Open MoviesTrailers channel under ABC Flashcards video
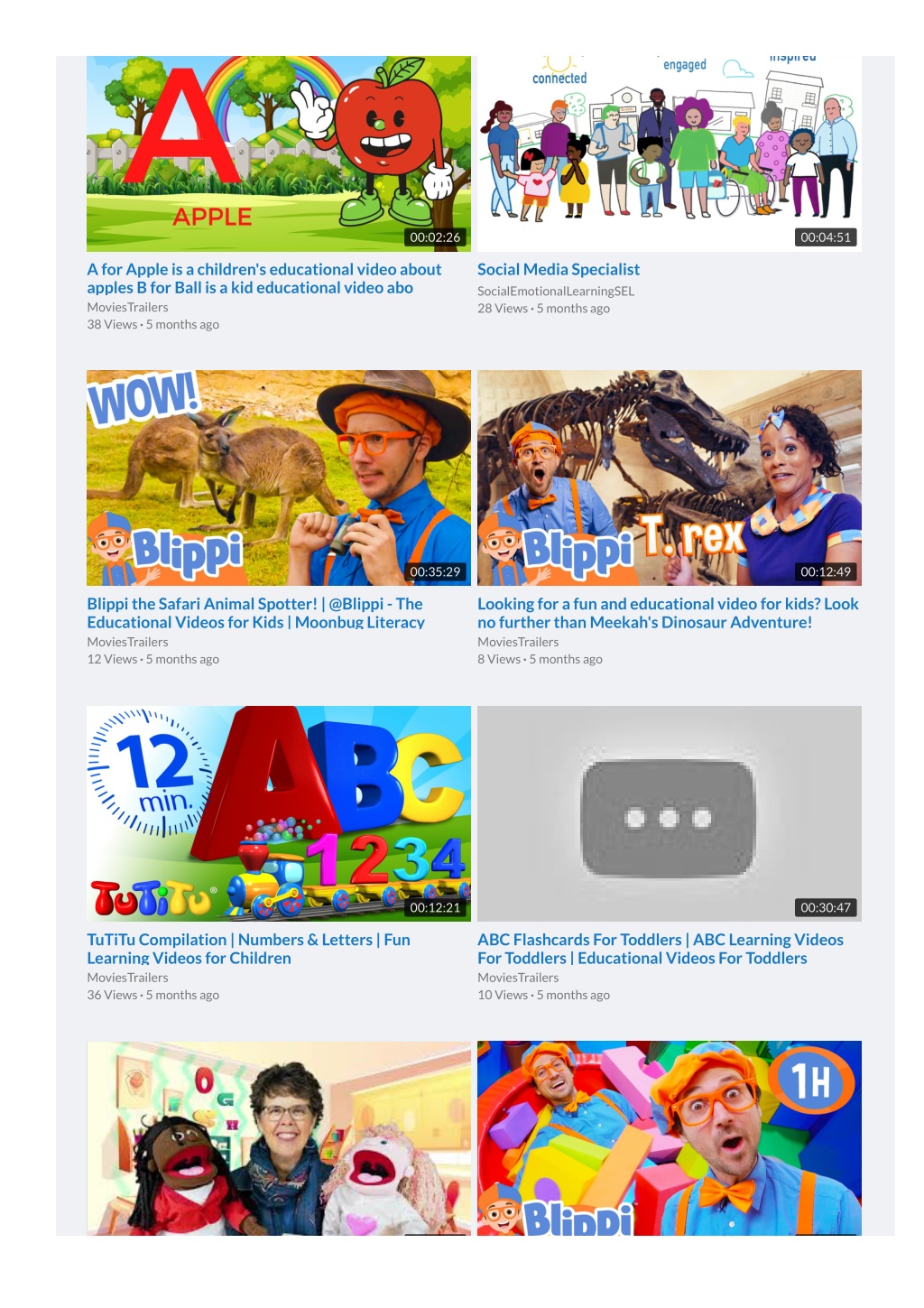Viewport: 924px width, 1308px height. pyautogui.click(x=518, y=978)
